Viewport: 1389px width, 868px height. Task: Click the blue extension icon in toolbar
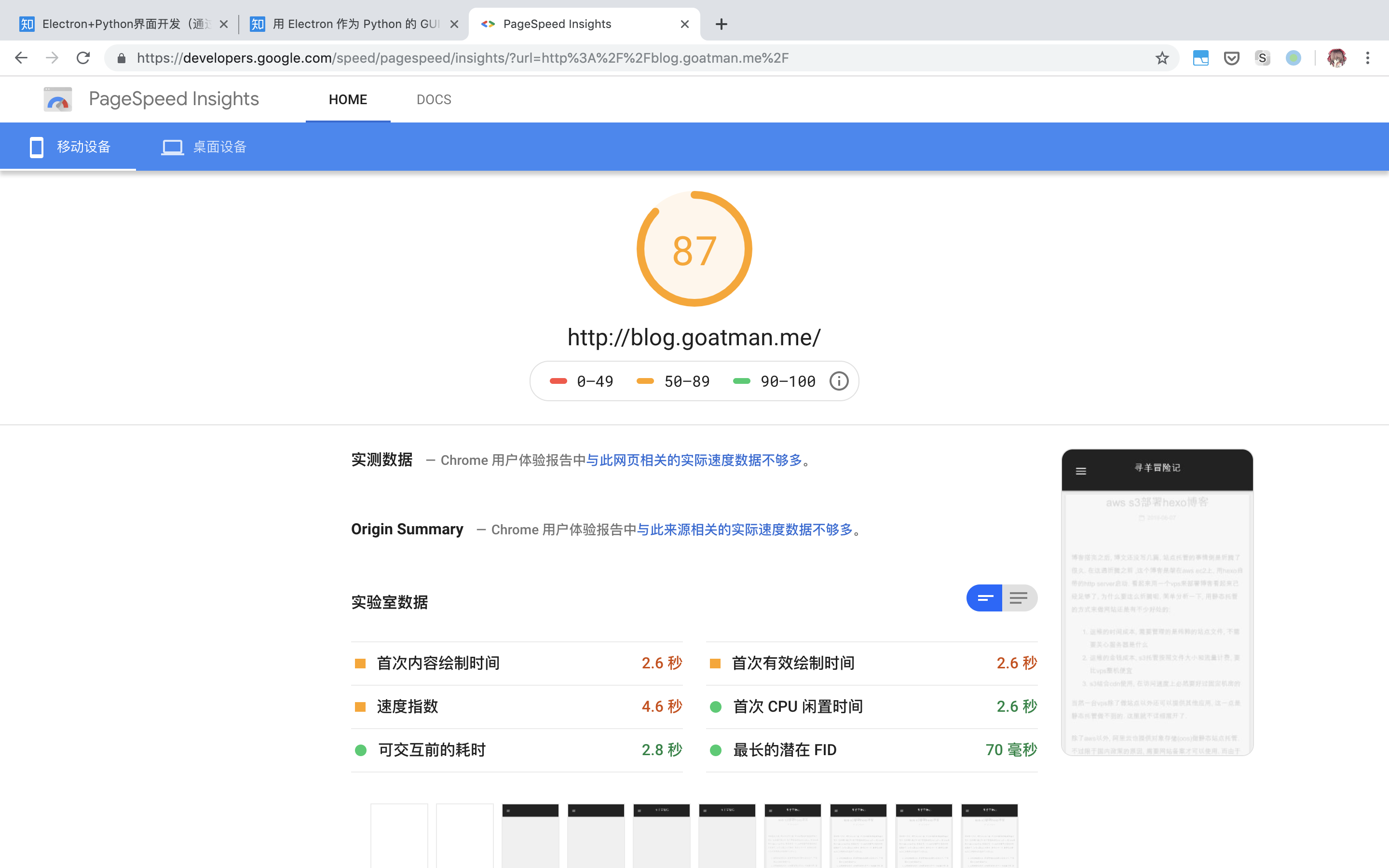(1201, 57)
